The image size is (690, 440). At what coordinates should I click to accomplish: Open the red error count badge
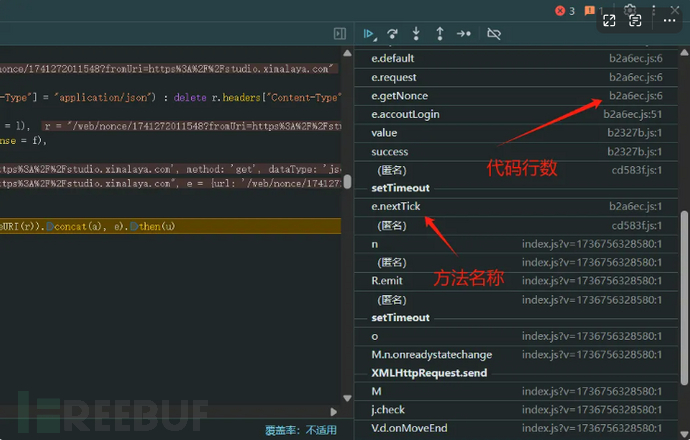(566, 11)
